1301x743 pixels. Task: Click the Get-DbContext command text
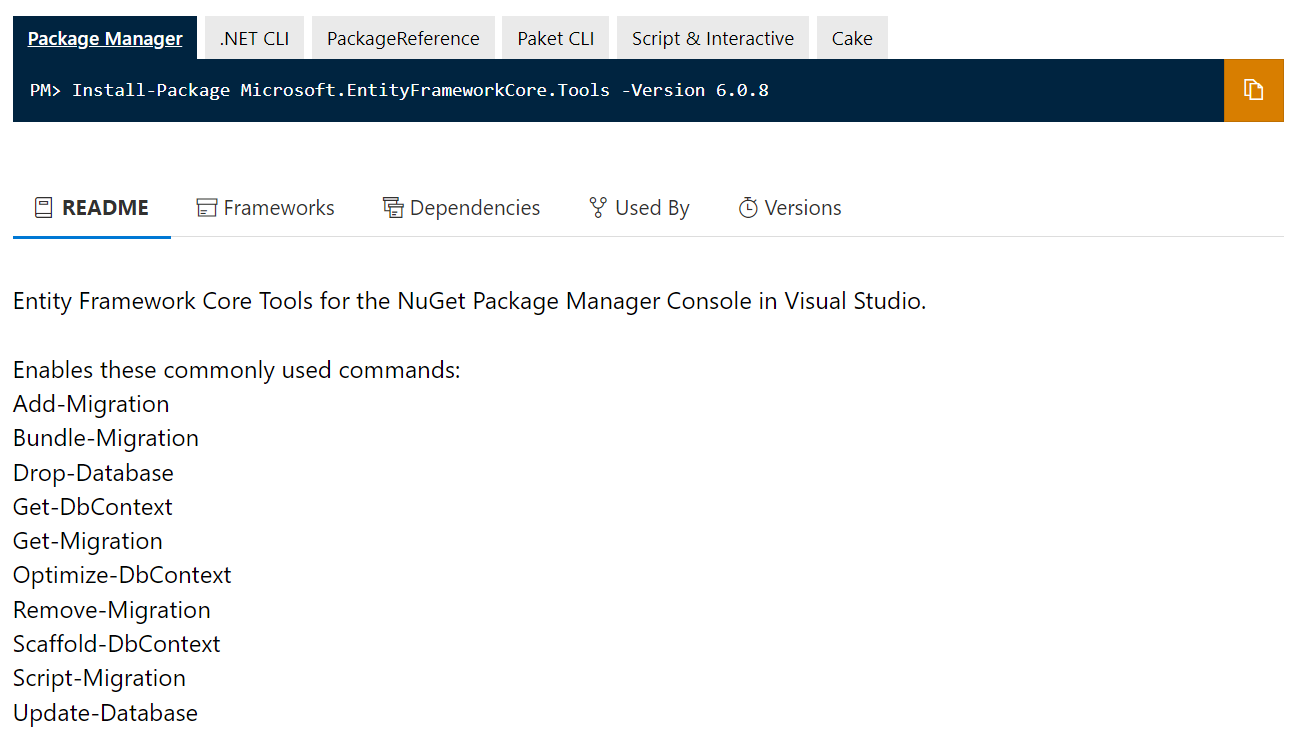(x=93, y=507)
